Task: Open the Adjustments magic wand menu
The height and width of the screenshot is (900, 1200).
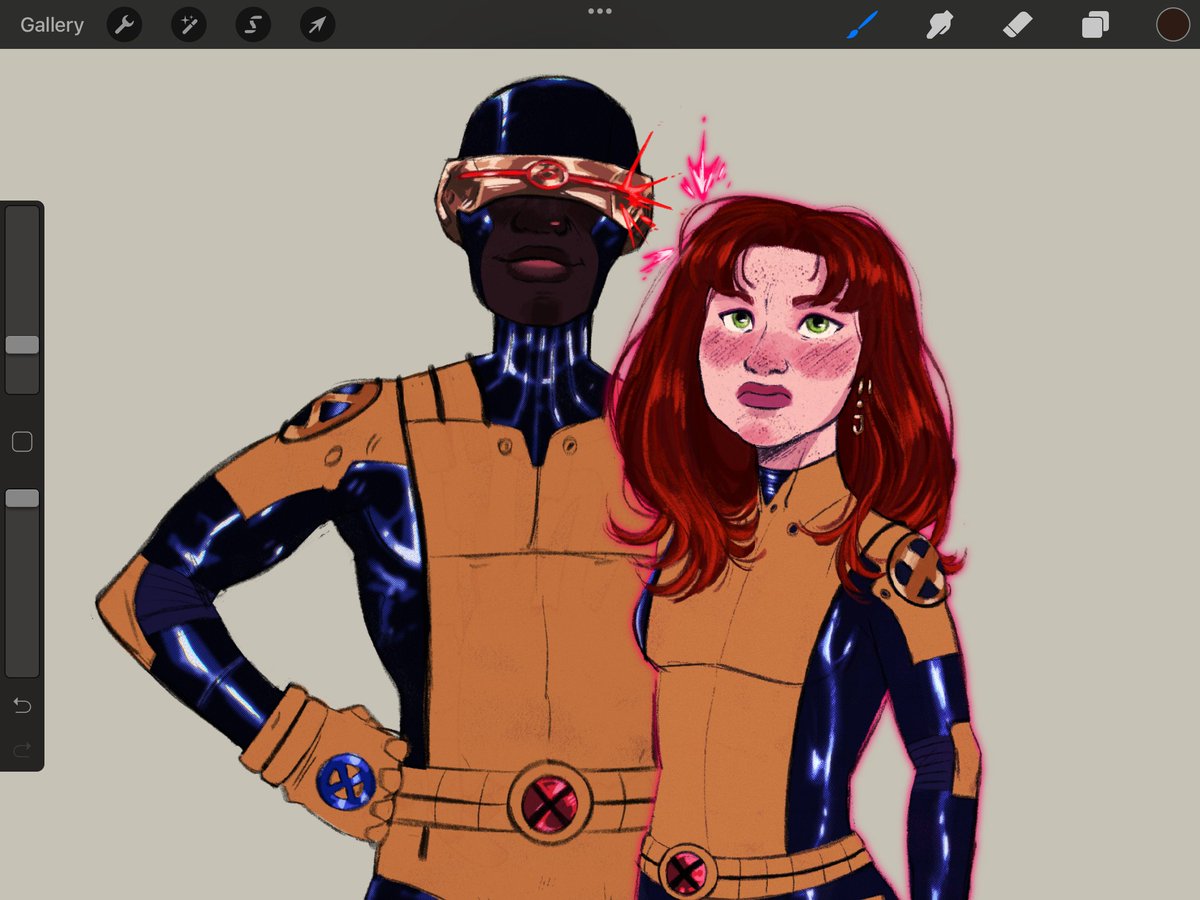Action: [188, 25]
